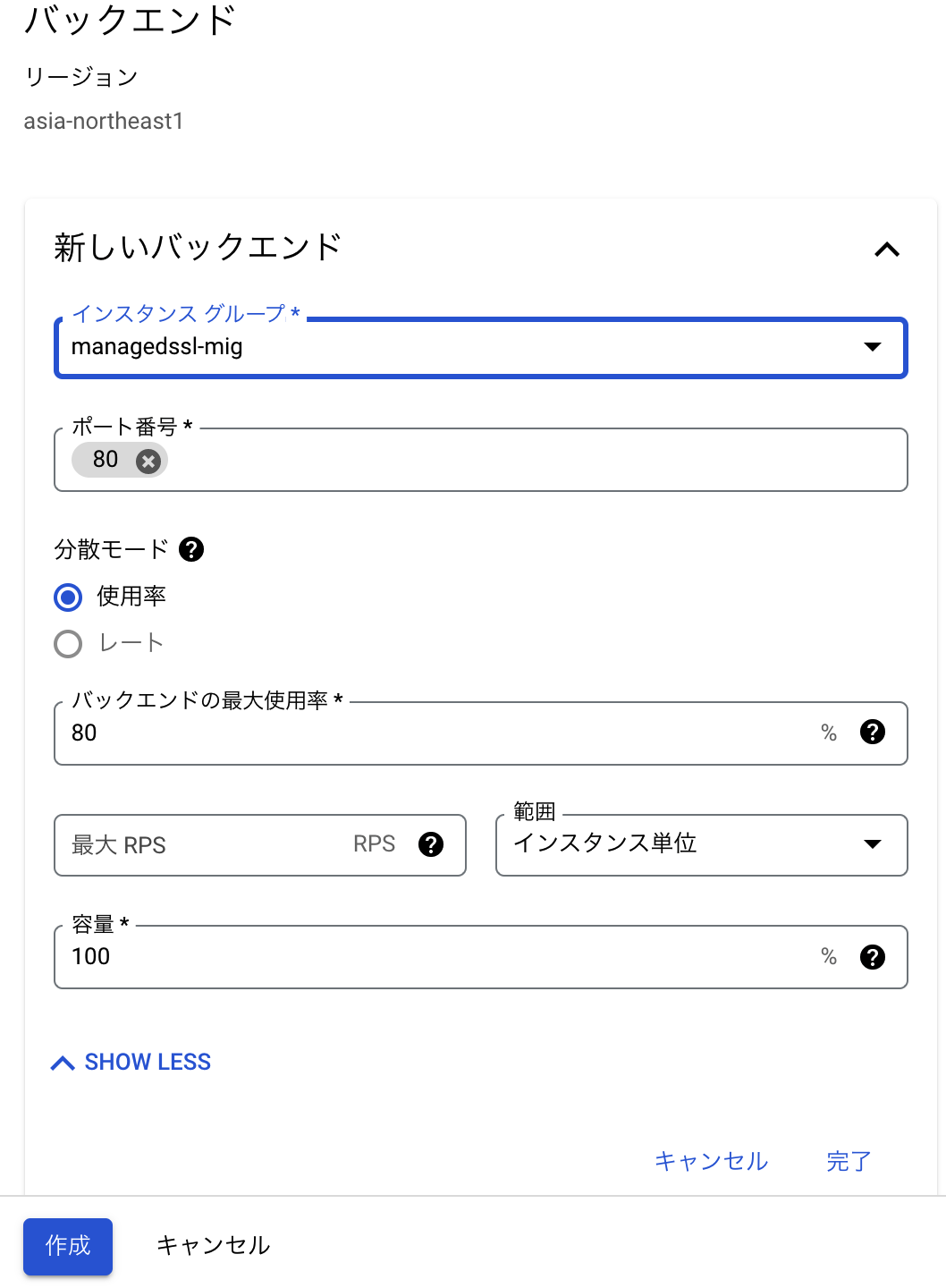Select the 使用率 radio button

[67, 597]
